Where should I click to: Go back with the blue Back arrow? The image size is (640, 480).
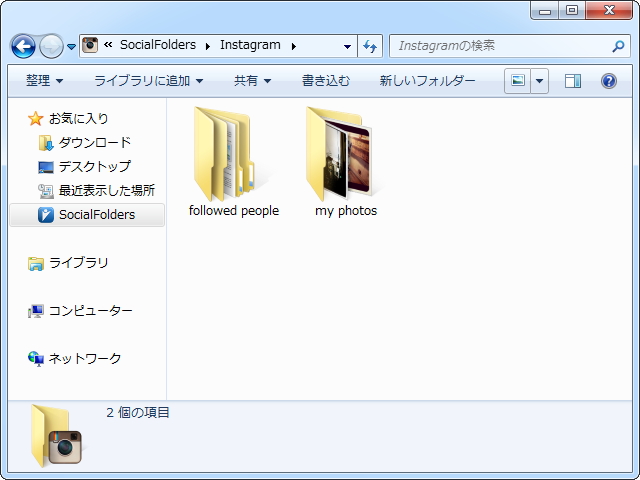pyautogui.click(x=23, y=46)
